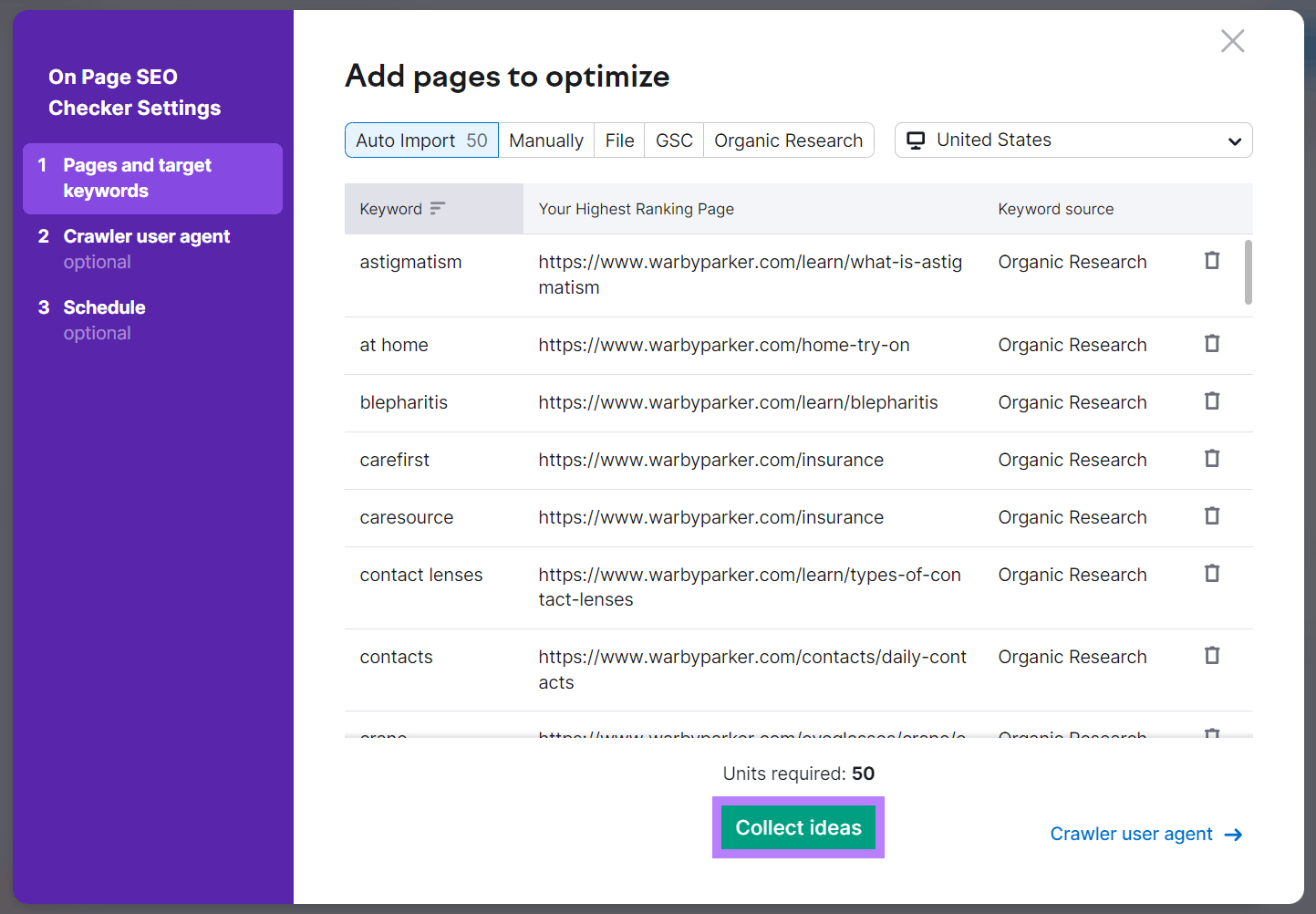Remove the 'at home' keyword entry
The width and height of the screenshot is (1316, 914).
point(1212,344)
